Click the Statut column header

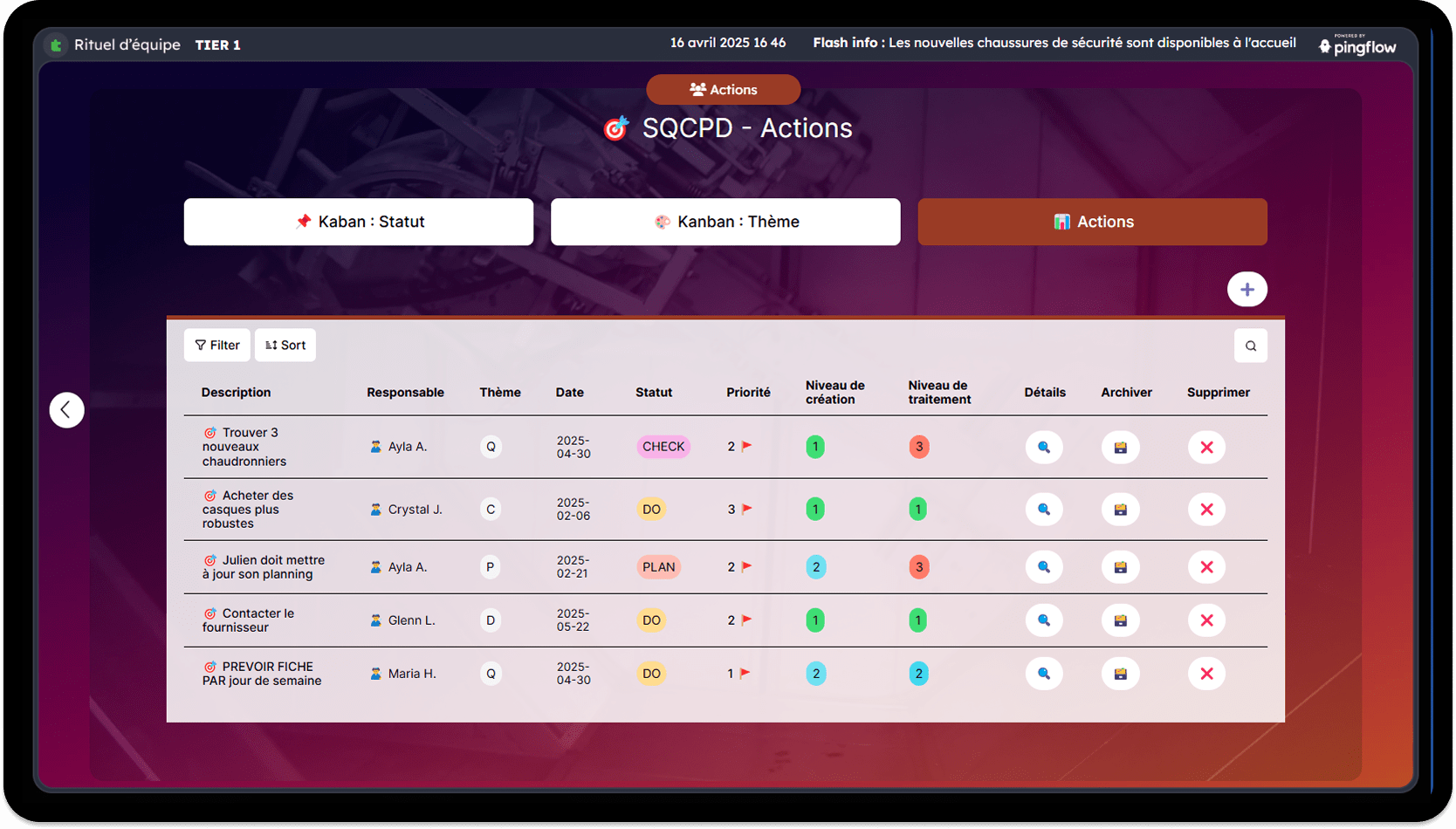[654, 393]
